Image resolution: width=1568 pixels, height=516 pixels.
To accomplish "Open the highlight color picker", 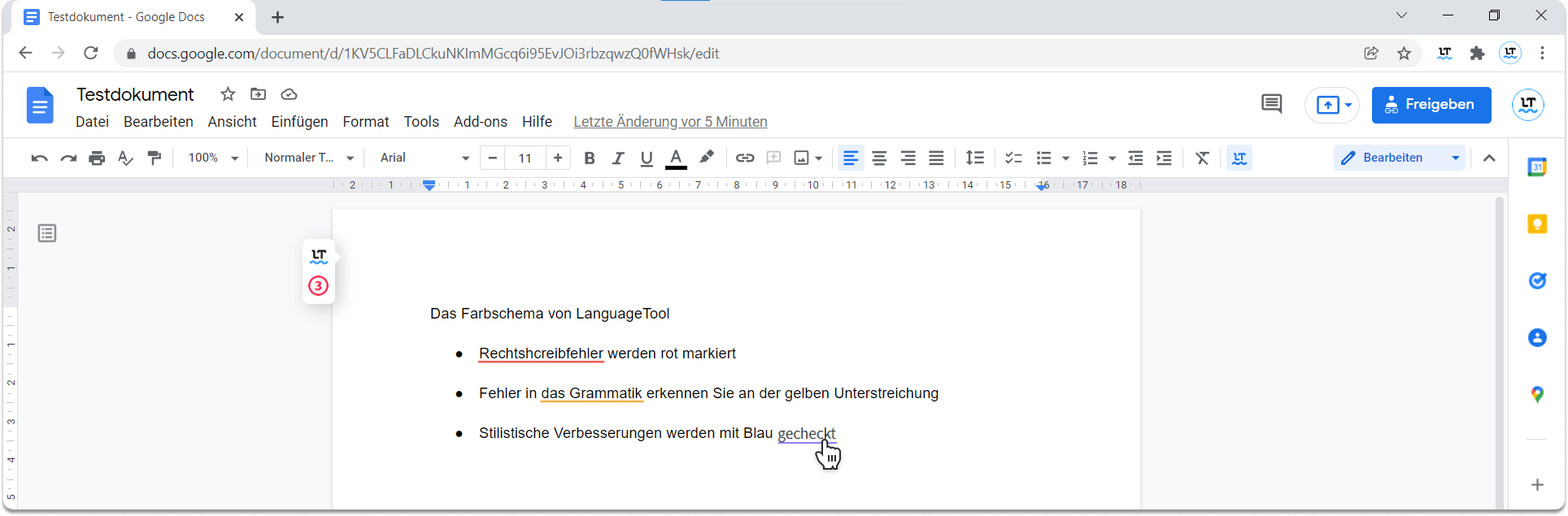I will point(707,158).
